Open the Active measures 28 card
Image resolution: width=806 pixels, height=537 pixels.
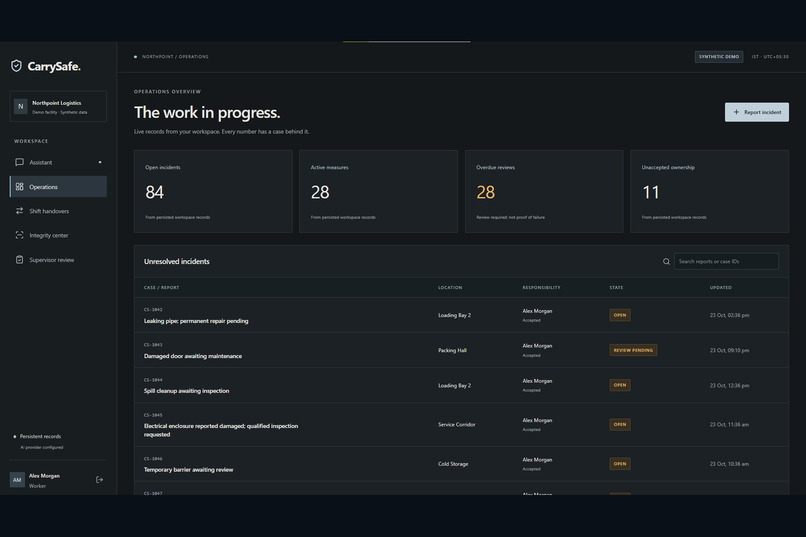[378, 192]
